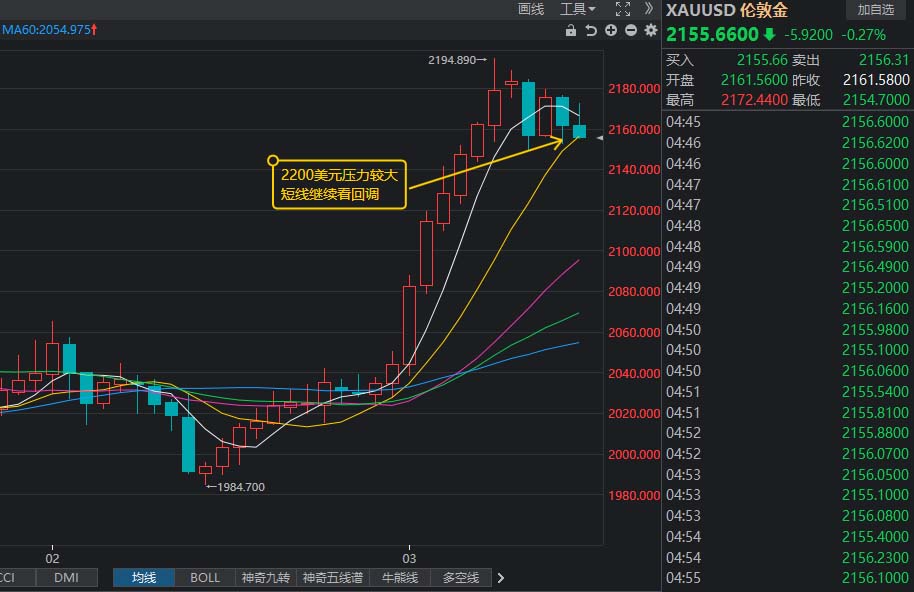The width and height of the screenshot is (914, 592).
Task: Enable the BOLL indicator
Action: (x=204, y=578)
